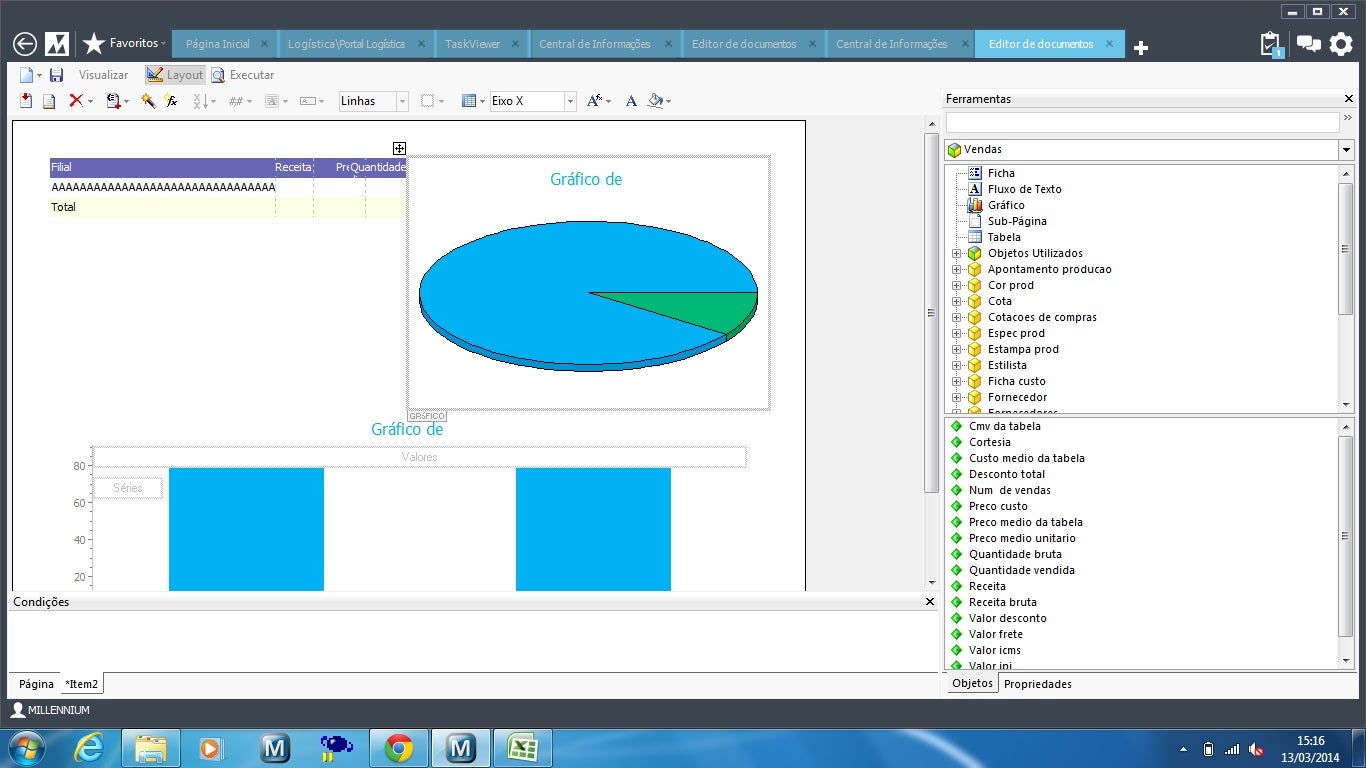Click the Save (floppy disk) icon
Image resolution: width=1366 pixels, height=768 pixels.
56,75
